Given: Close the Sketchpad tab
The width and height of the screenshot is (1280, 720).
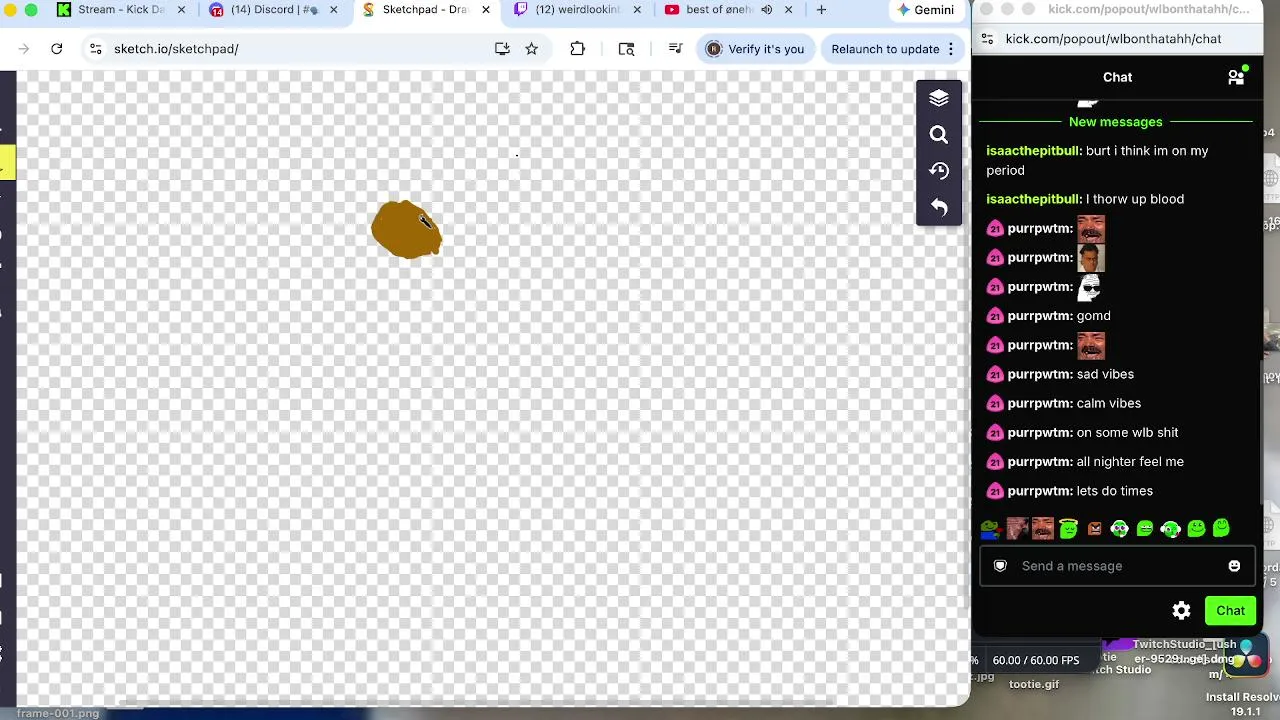Looking at the screenshot, I should [x=485, y=10].
